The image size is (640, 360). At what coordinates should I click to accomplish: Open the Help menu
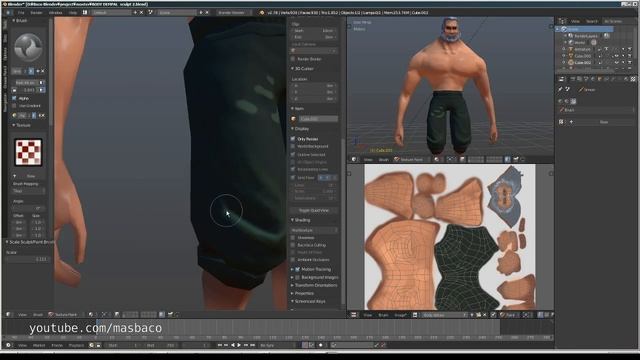click(73, 13)
